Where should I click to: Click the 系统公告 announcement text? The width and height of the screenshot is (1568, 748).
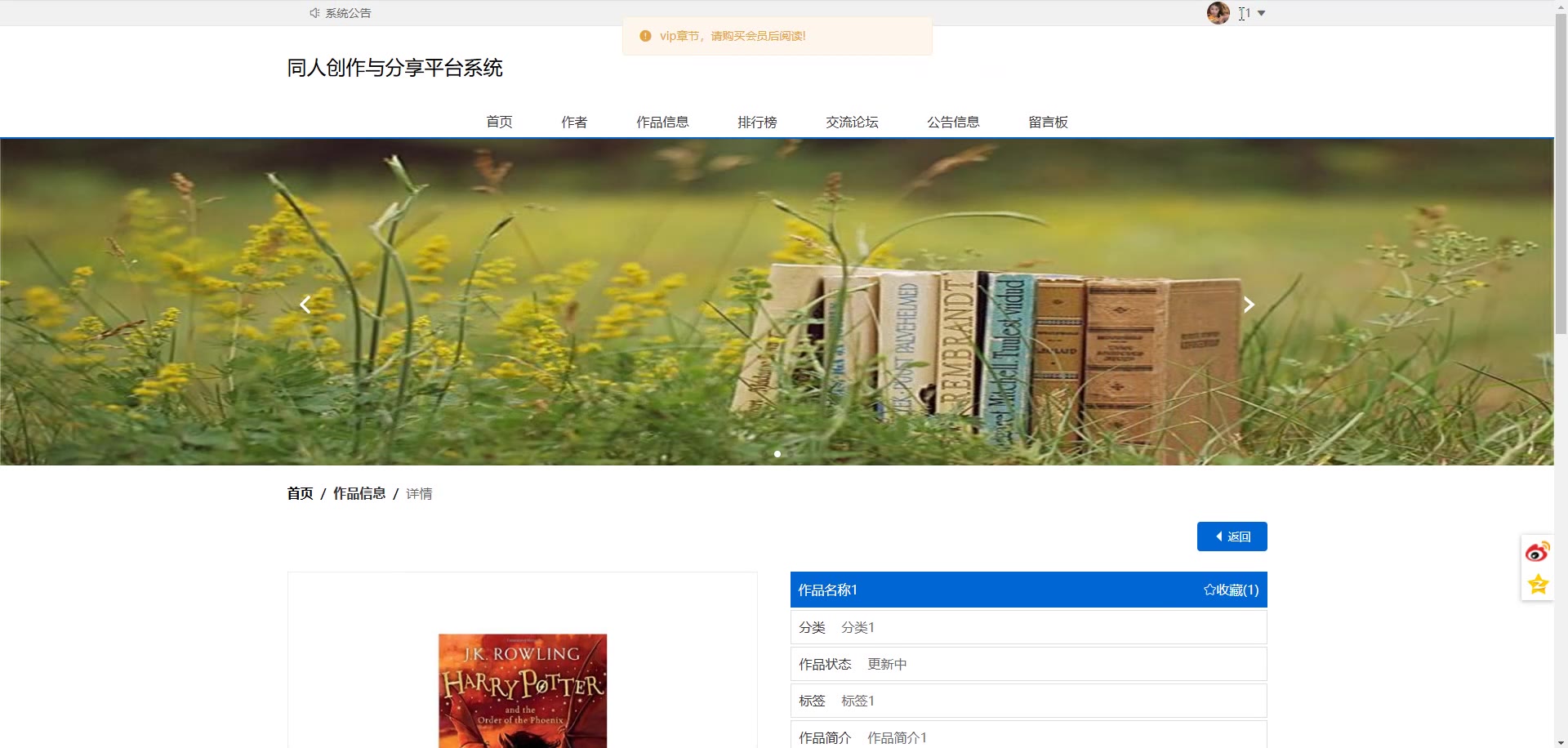348,13
